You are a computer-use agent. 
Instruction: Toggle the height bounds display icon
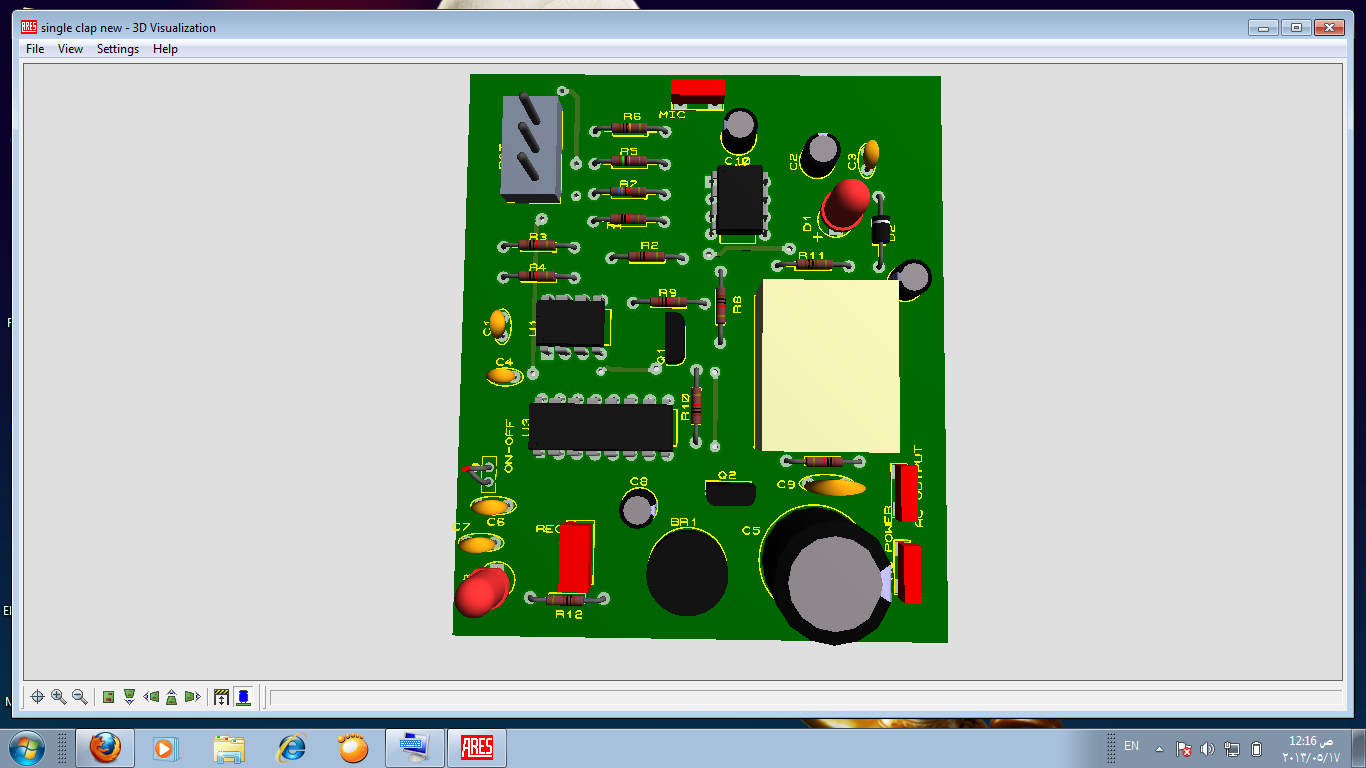click(x=222, y=697)
